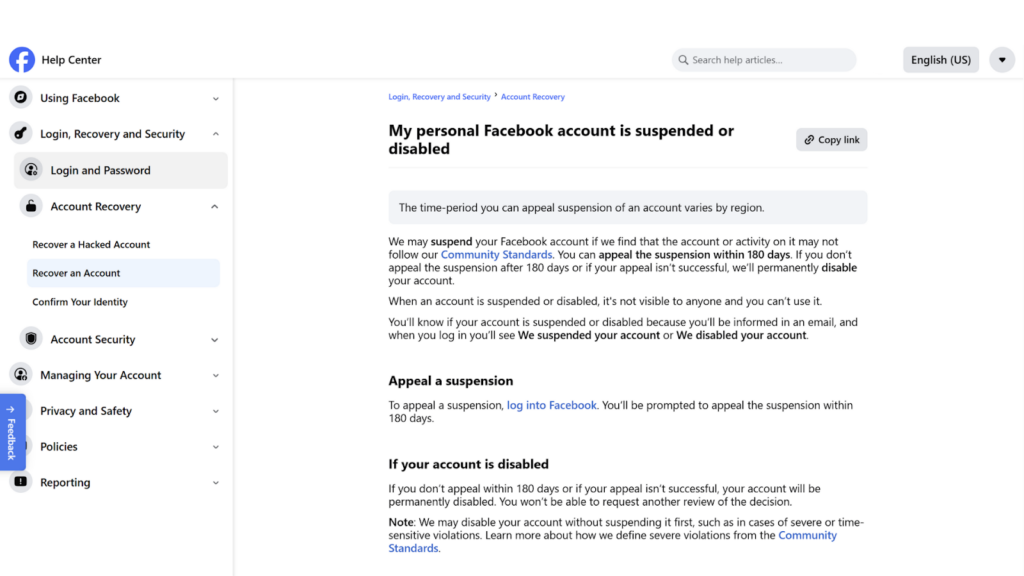The width and height of the screenshot is (1024, 576).
Task: Open Confirm Your Identity menu item
Action: pos(80,302)
